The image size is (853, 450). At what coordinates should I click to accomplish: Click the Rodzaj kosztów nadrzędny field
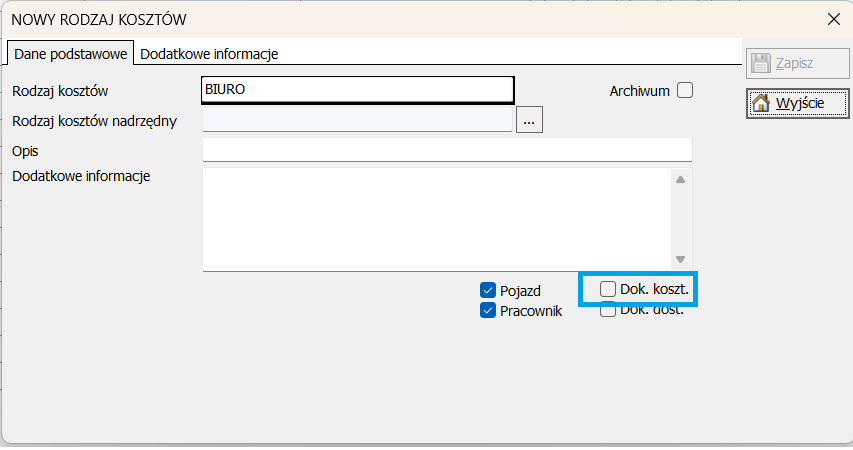click(x=357, y=120)
